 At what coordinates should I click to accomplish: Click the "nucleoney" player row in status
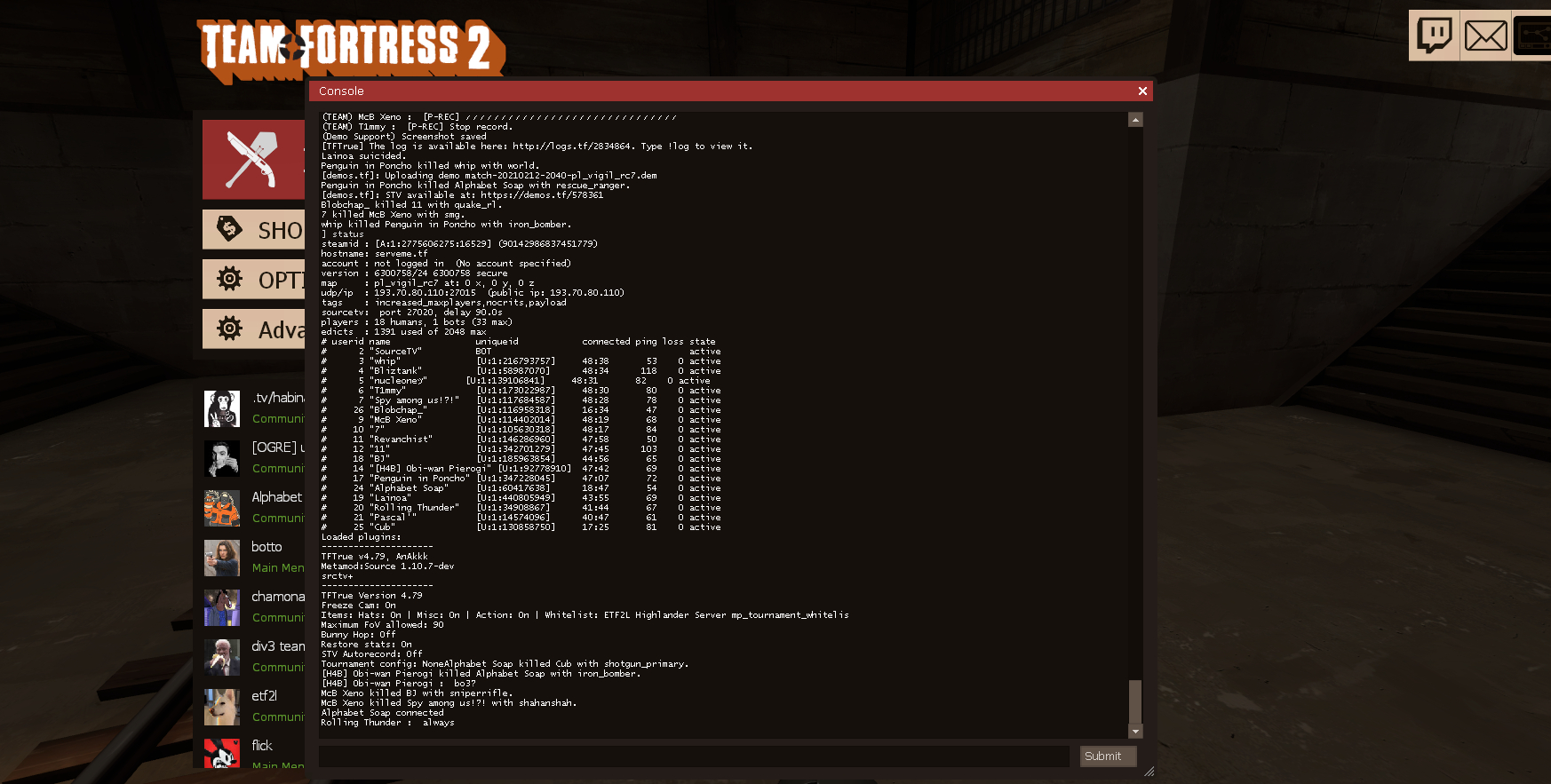pyautogui.click(x=515, y=381)
